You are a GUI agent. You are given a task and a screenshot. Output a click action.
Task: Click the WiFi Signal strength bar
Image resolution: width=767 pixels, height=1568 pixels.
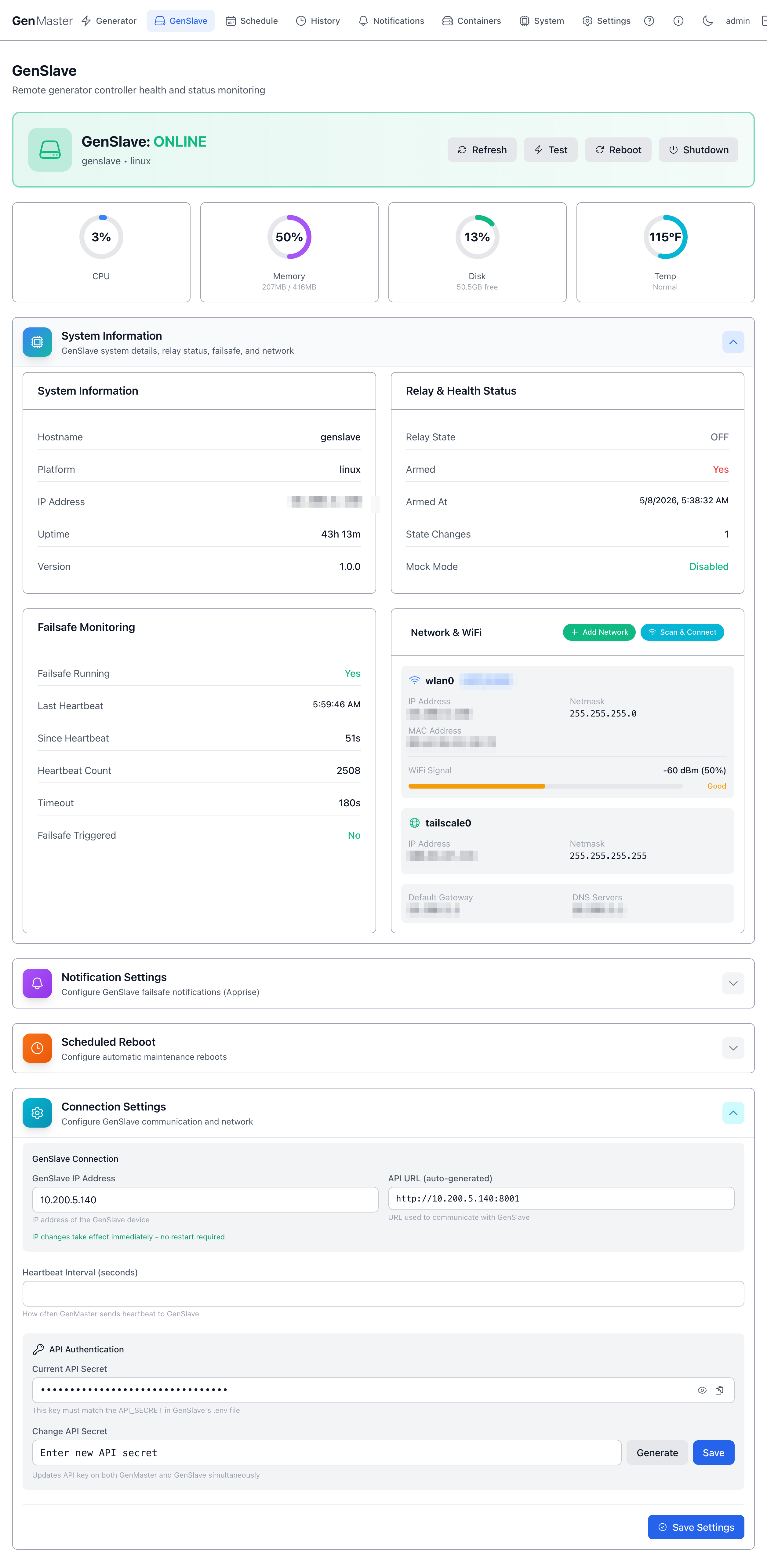[x=545, y=786]
